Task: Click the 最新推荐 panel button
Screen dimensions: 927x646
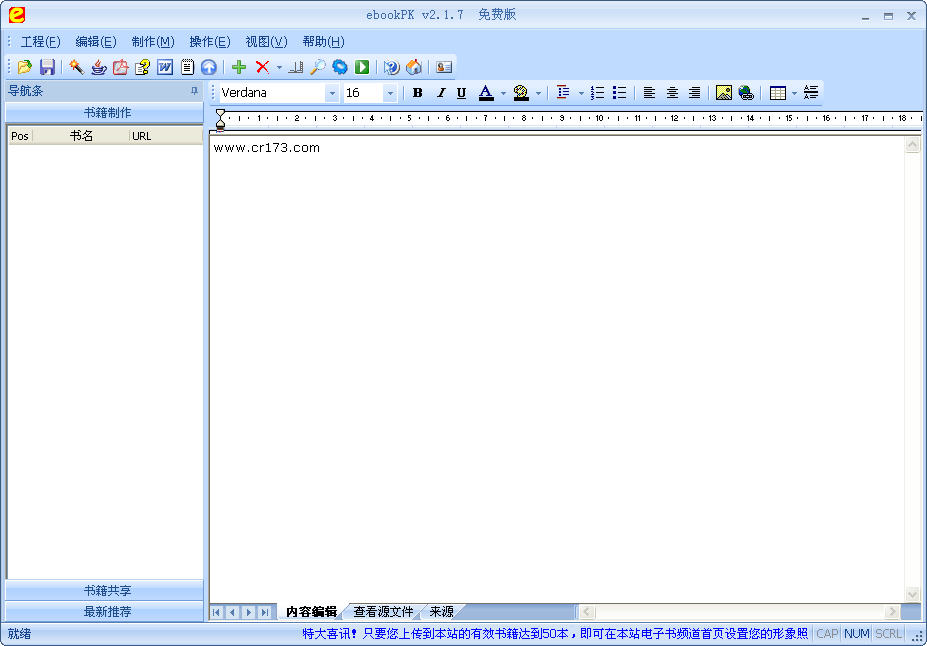Action: (106, 612)
